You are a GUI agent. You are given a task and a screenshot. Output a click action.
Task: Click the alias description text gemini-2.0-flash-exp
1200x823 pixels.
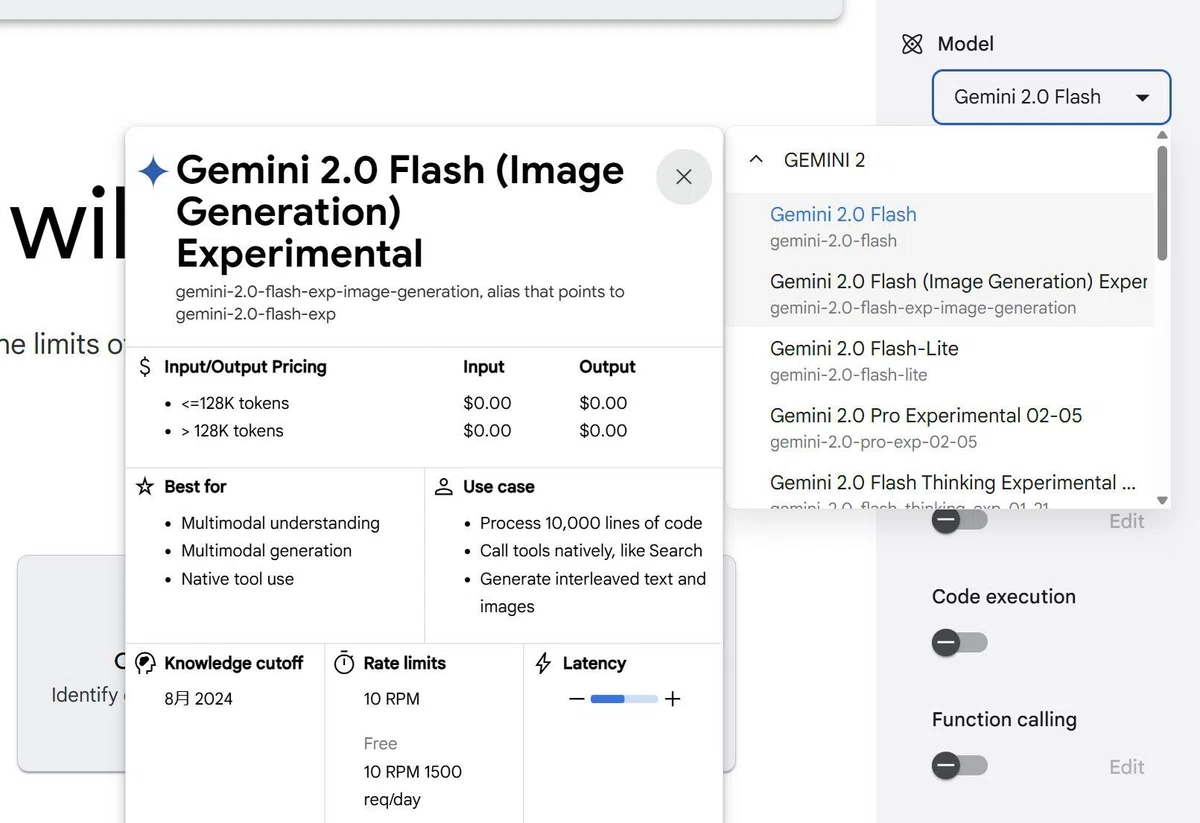pos(400,303)
